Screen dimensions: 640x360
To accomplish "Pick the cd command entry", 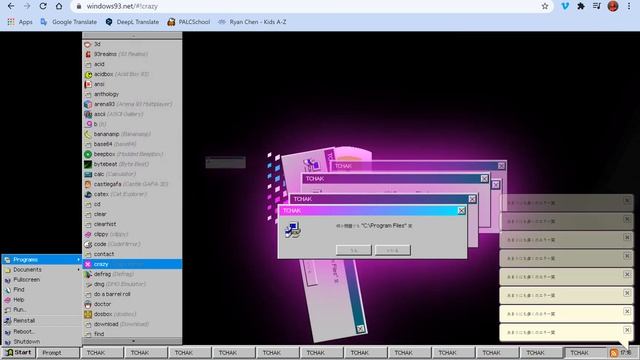I will coord(132,204).
